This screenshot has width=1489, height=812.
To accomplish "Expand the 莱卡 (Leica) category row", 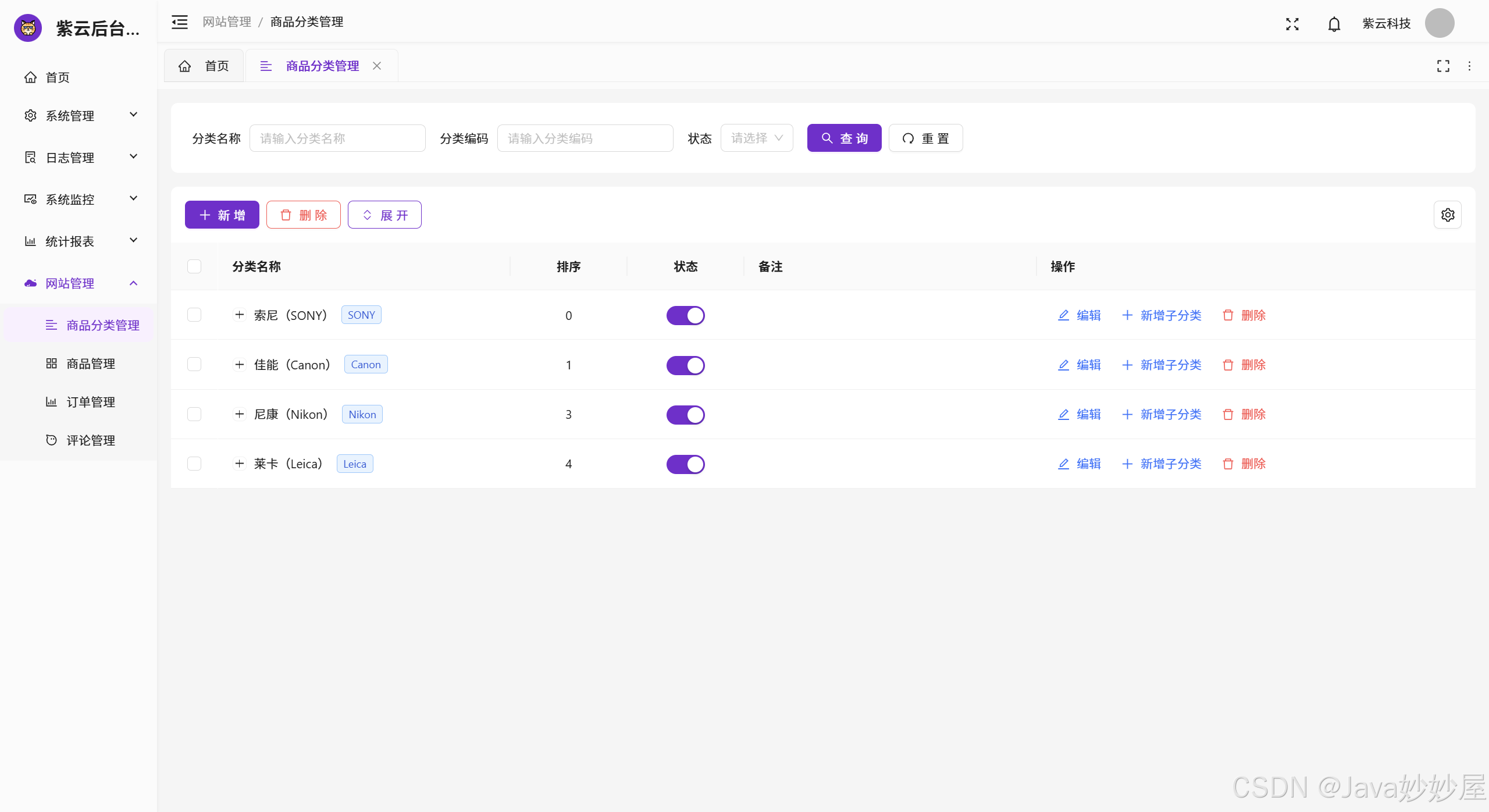I will 239,464.
